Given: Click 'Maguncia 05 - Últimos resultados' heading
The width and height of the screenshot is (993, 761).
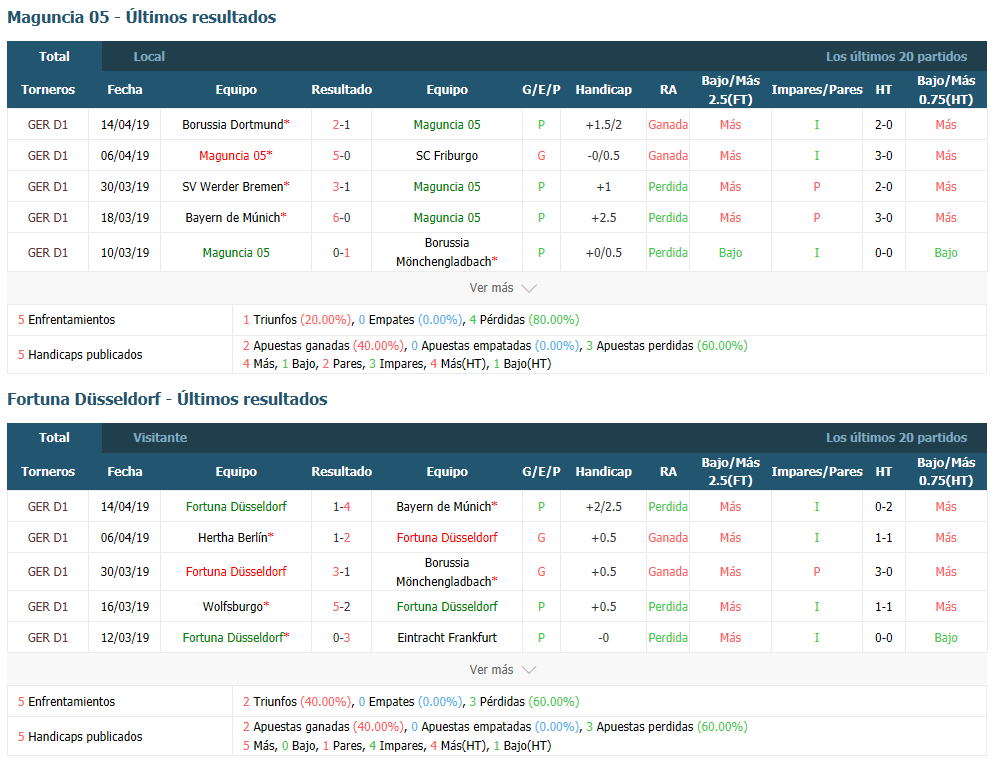Looking at the screenshot, I should [x=142, y=17].
